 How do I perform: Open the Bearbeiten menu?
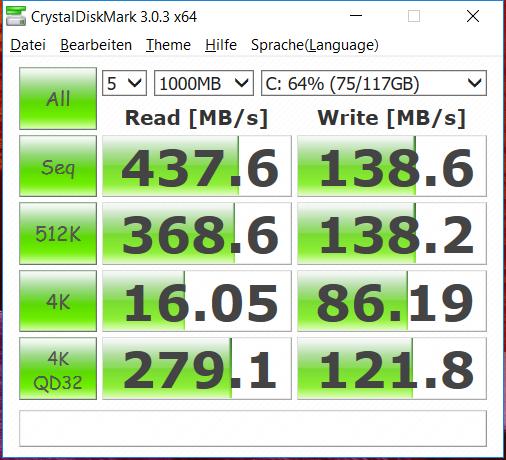[96, 45]
